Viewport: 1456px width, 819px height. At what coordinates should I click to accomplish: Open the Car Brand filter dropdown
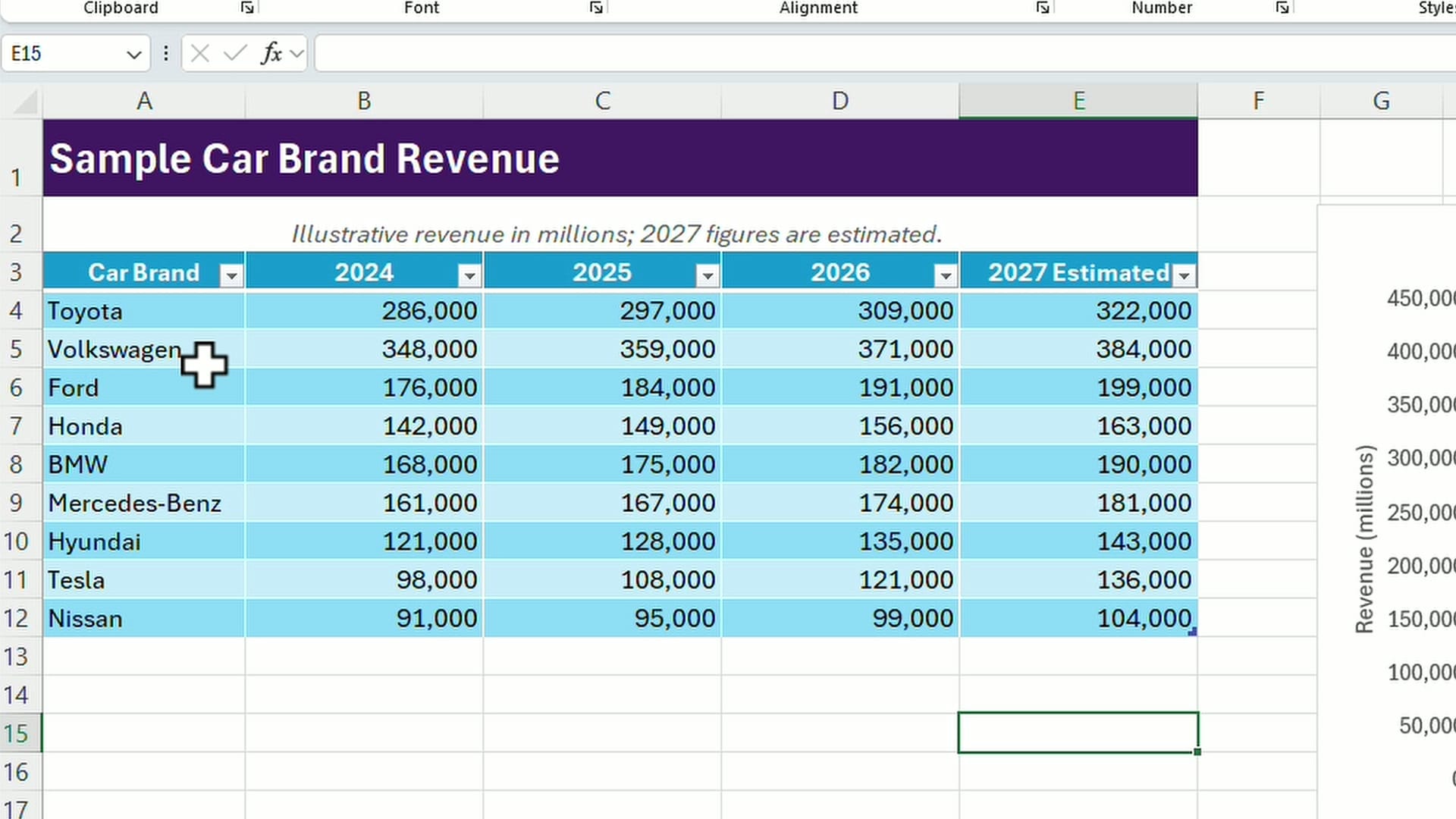(231, 275)
